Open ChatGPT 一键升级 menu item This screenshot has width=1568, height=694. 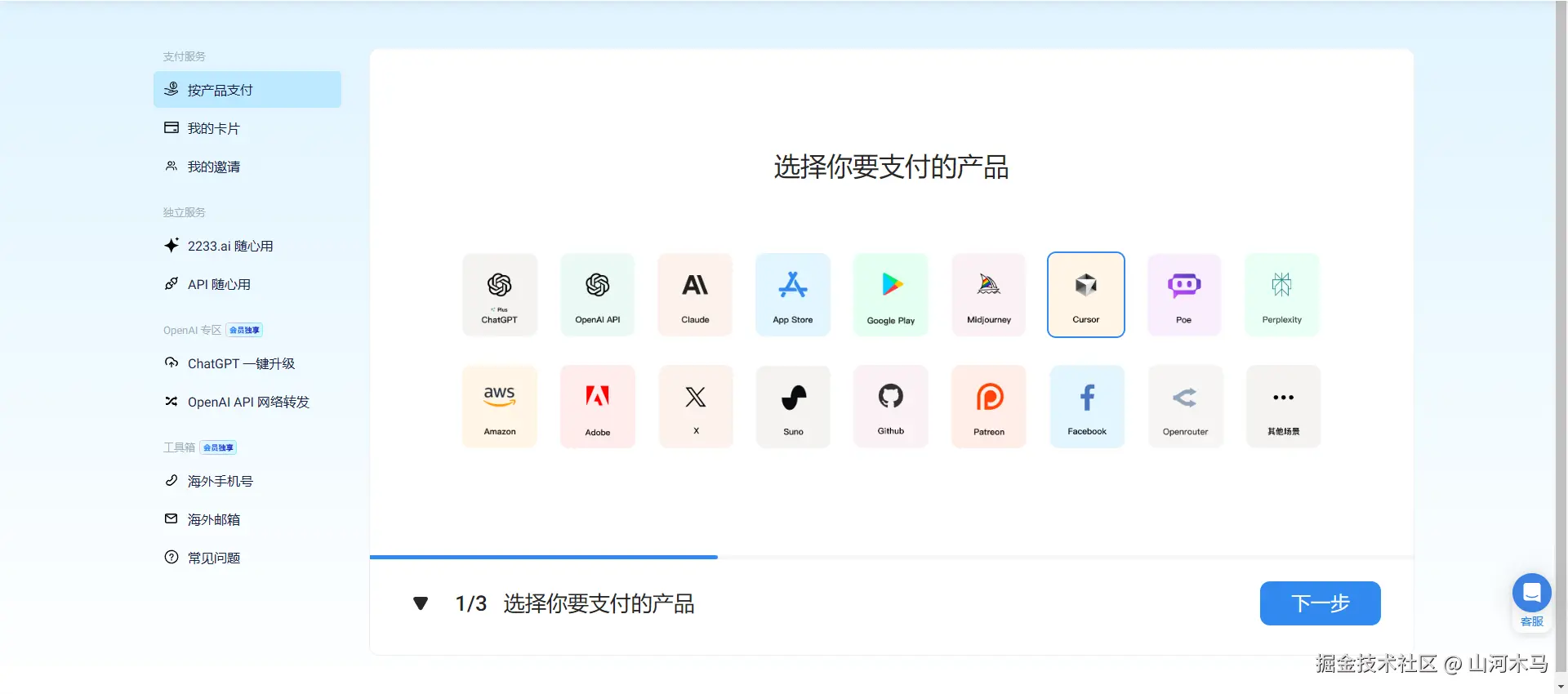(x=247, y=363)
